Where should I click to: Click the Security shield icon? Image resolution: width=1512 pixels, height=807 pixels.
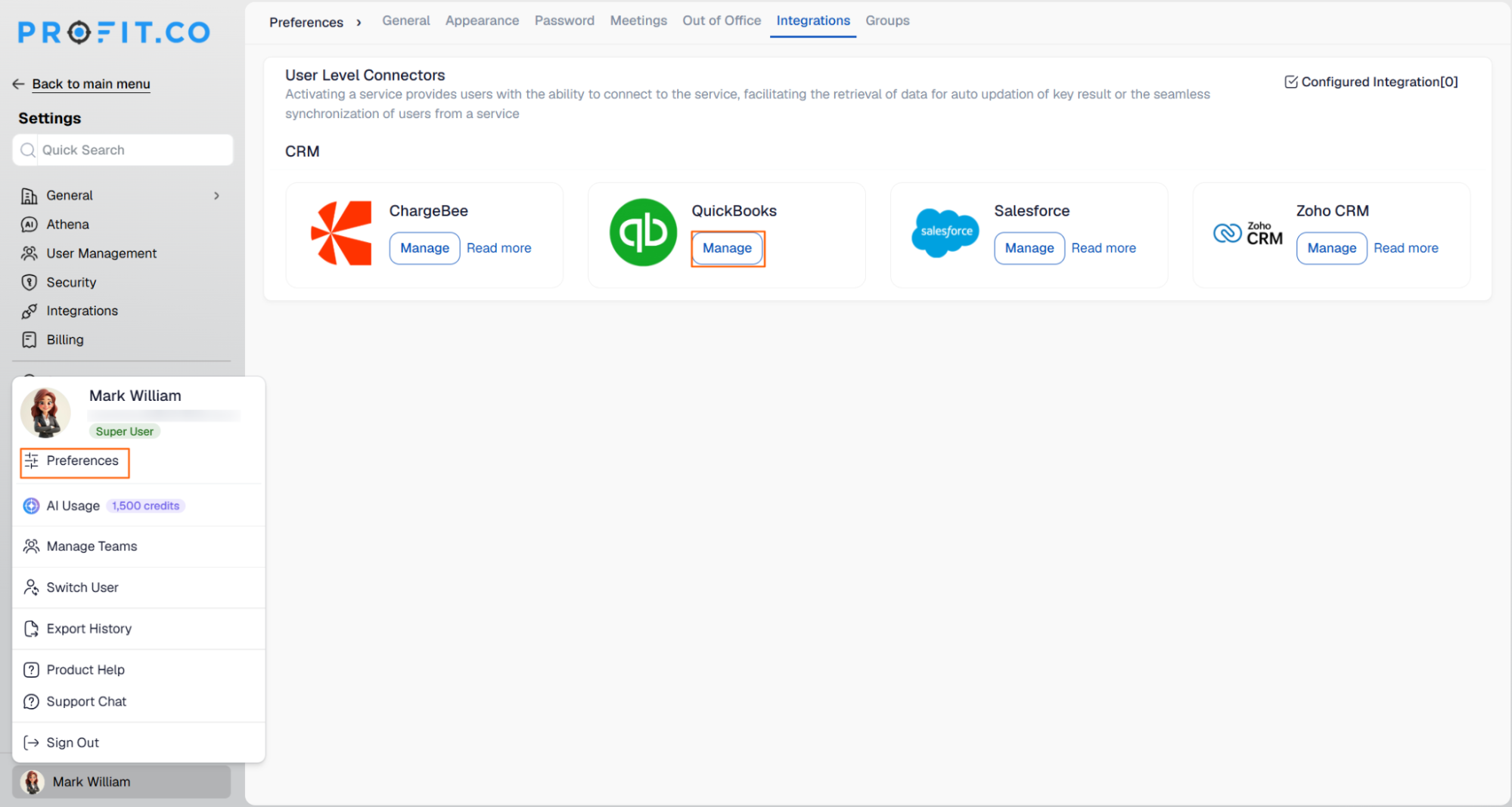(29, 282)
